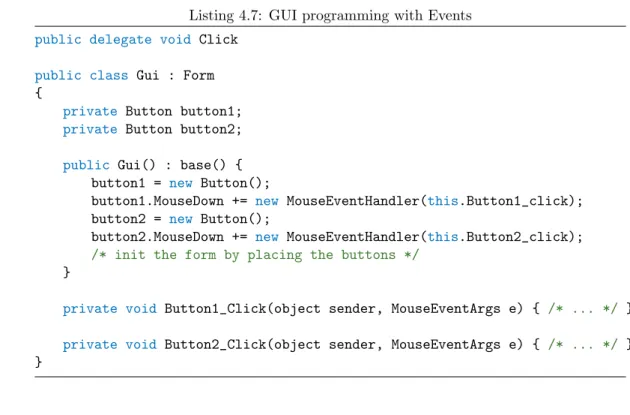Click the final closing brace of class Gui
The image size is (630, 415).
pyautogui.click(x=39, y=362)
